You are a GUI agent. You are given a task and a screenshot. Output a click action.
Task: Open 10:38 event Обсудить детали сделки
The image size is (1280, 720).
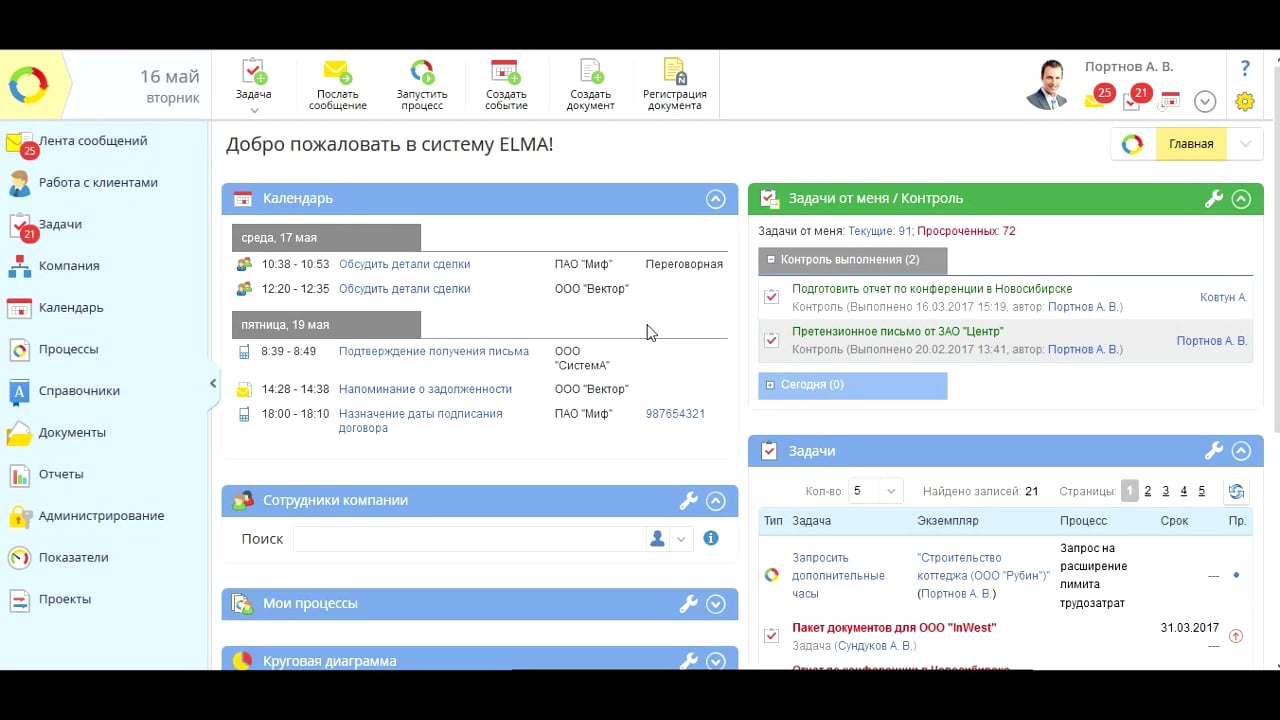click(404, 264)
